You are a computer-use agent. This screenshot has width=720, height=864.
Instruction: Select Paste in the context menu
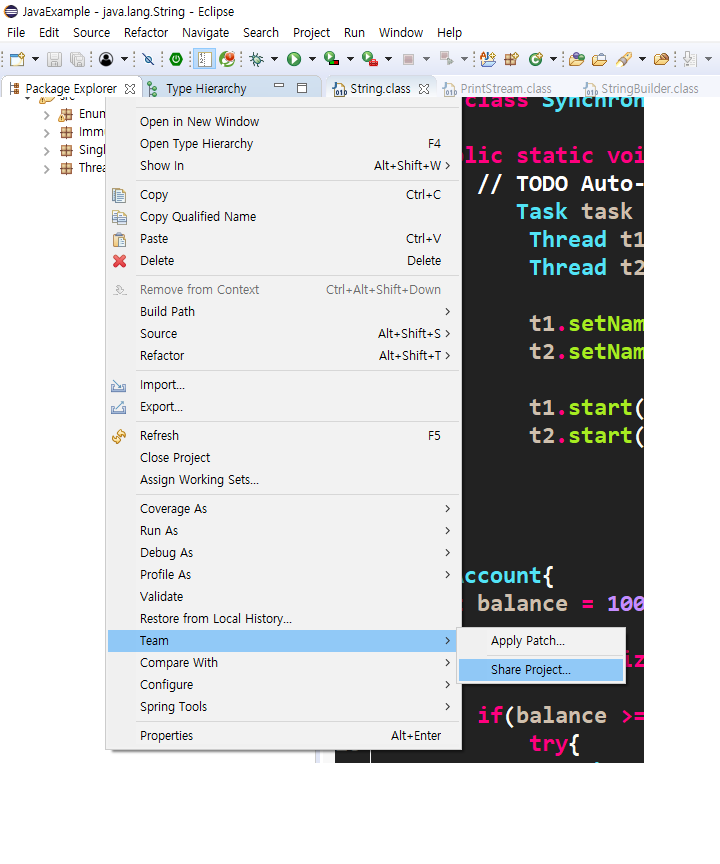pyautogui.click(x=283, y=239)
